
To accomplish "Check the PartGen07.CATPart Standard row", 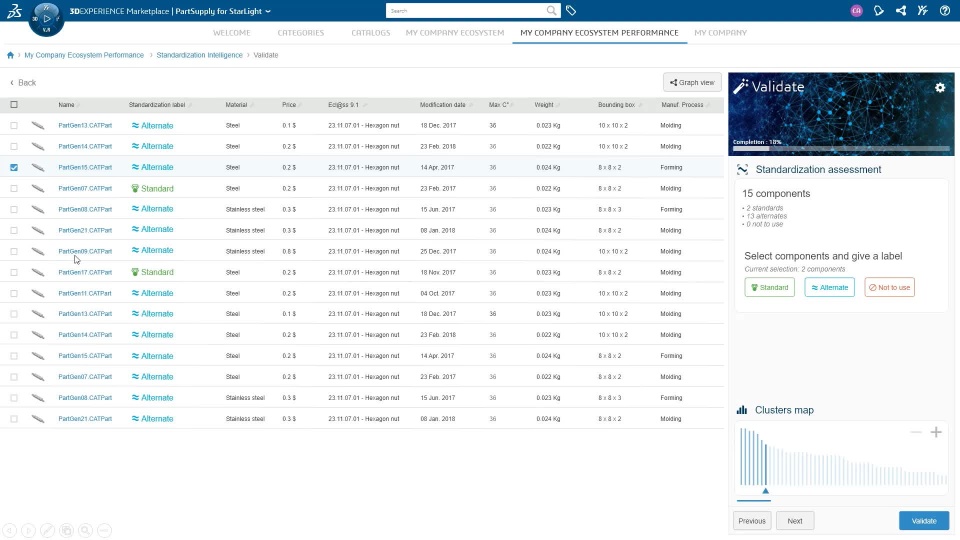I will 14,189.
